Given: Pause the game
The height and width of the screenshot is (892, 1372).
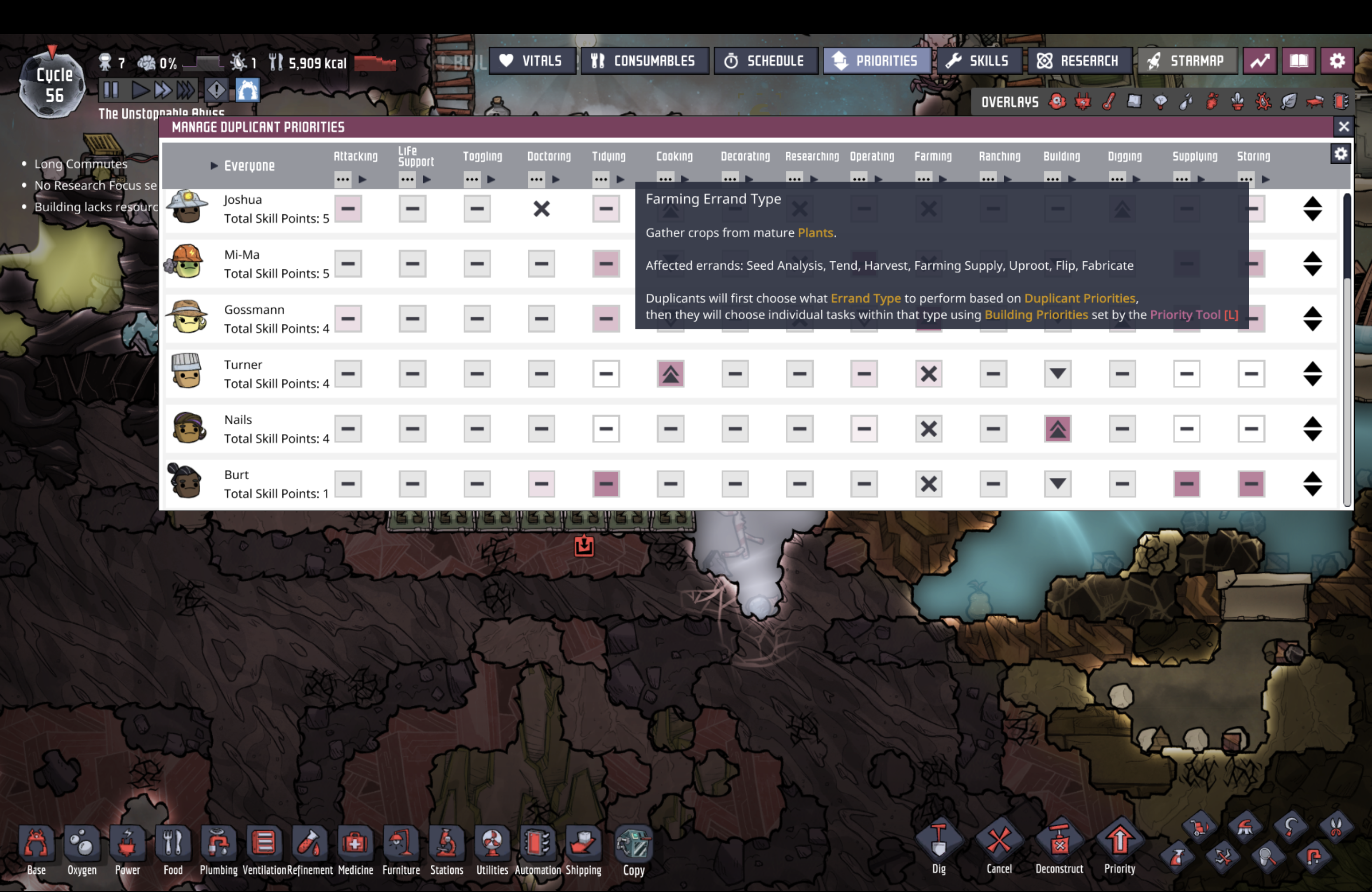Looking at the screenshot, I should tap(111, 91).
